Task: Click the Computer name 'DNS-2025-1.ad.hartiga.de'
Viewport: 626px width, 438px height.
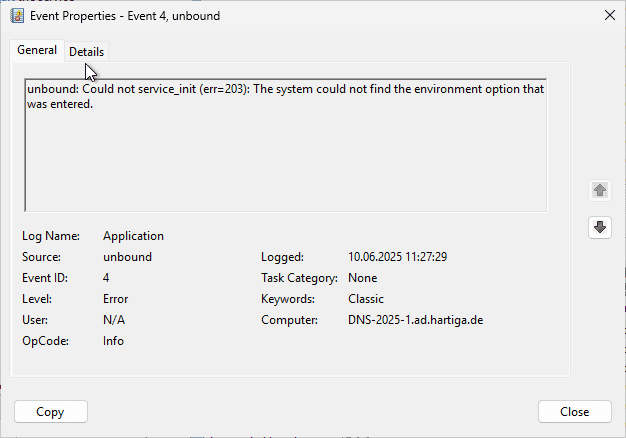Action: pos(416,320)
